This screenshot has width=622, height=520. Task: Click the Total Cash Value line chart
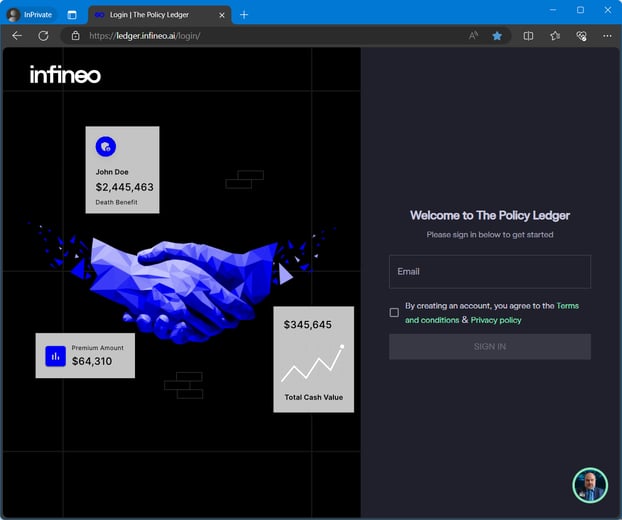313,363
